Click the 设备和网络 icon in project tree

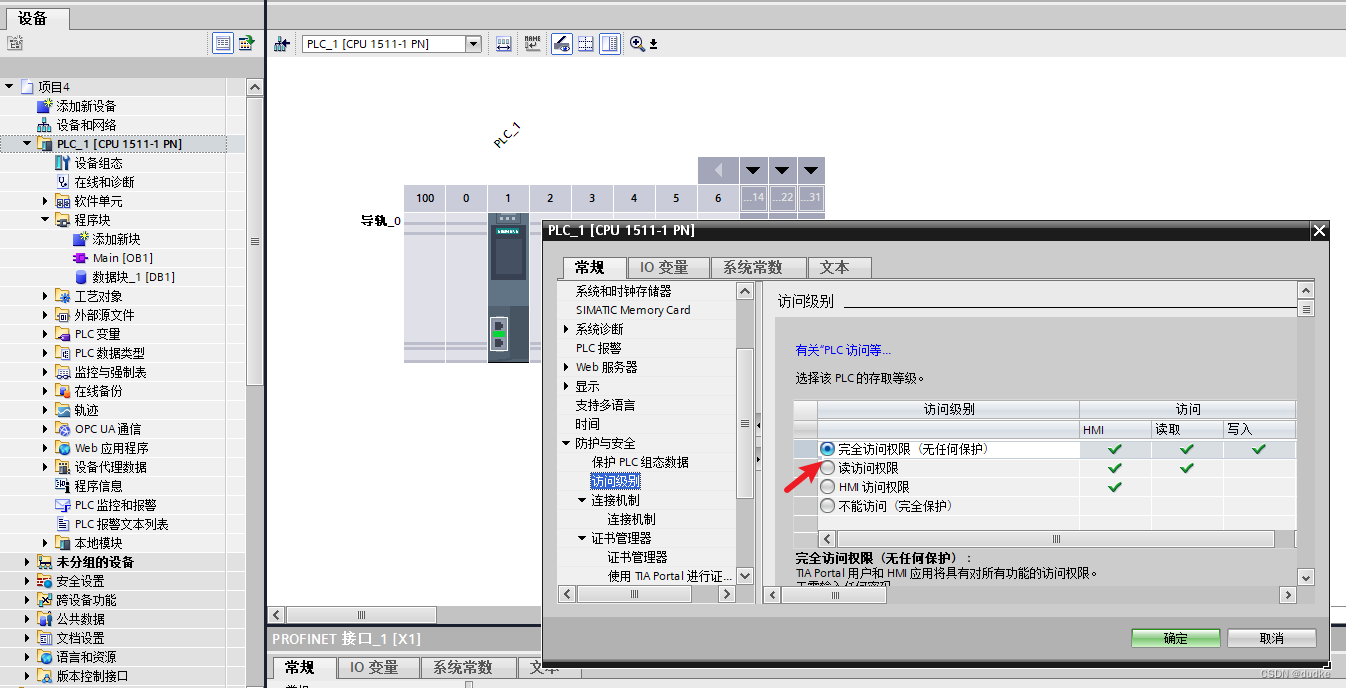(44, 125)
